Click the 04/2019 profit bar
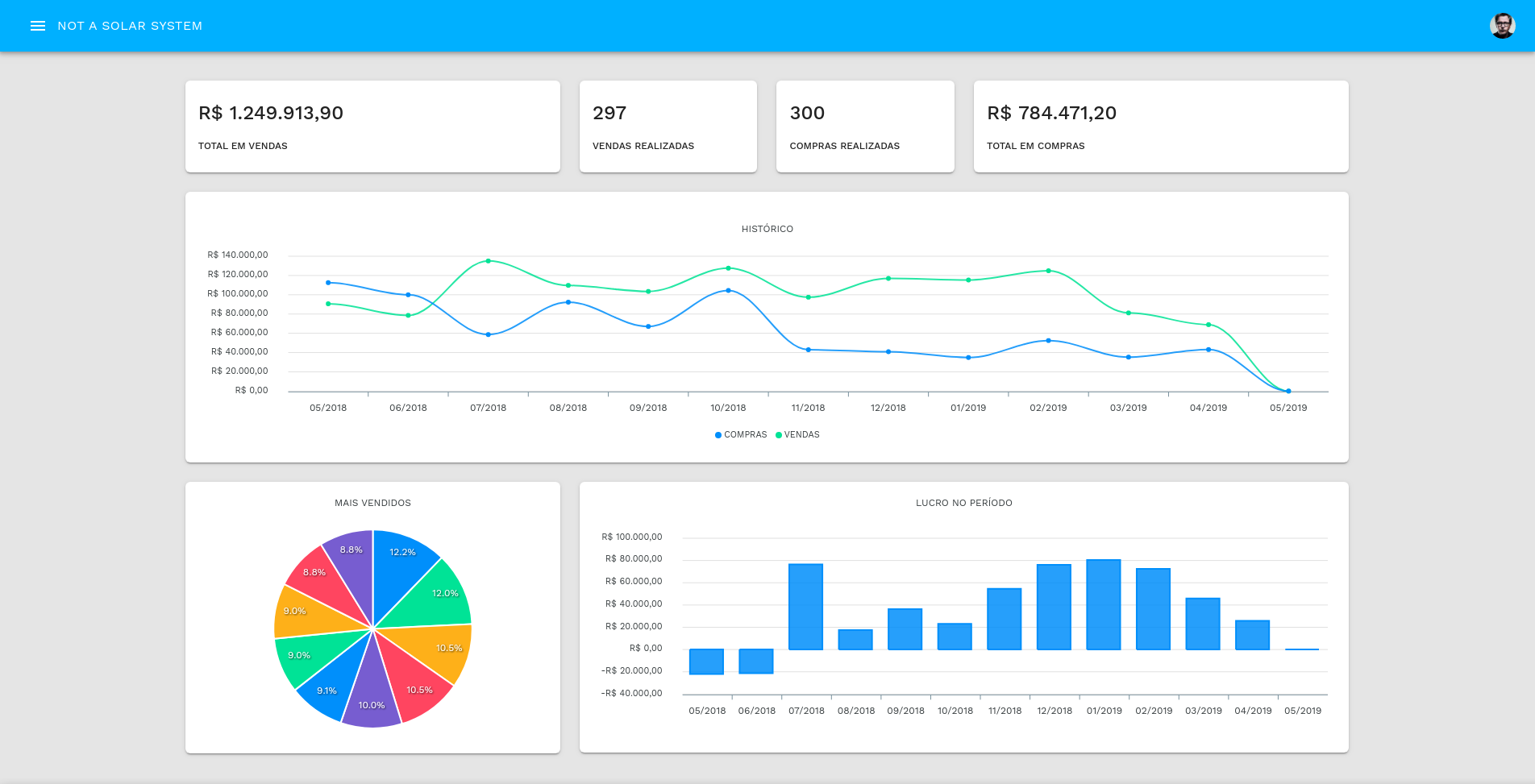The width and height of the screenshot is (1535, 784). click(x=1253, y=635)
